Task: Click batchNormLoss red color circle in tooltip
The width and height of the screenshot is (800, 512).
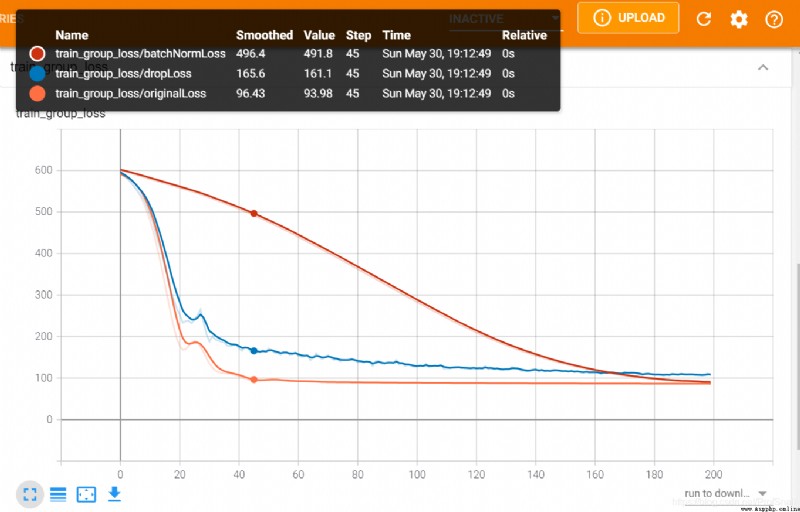Action: pyautogui.click(x=37, y=54)
